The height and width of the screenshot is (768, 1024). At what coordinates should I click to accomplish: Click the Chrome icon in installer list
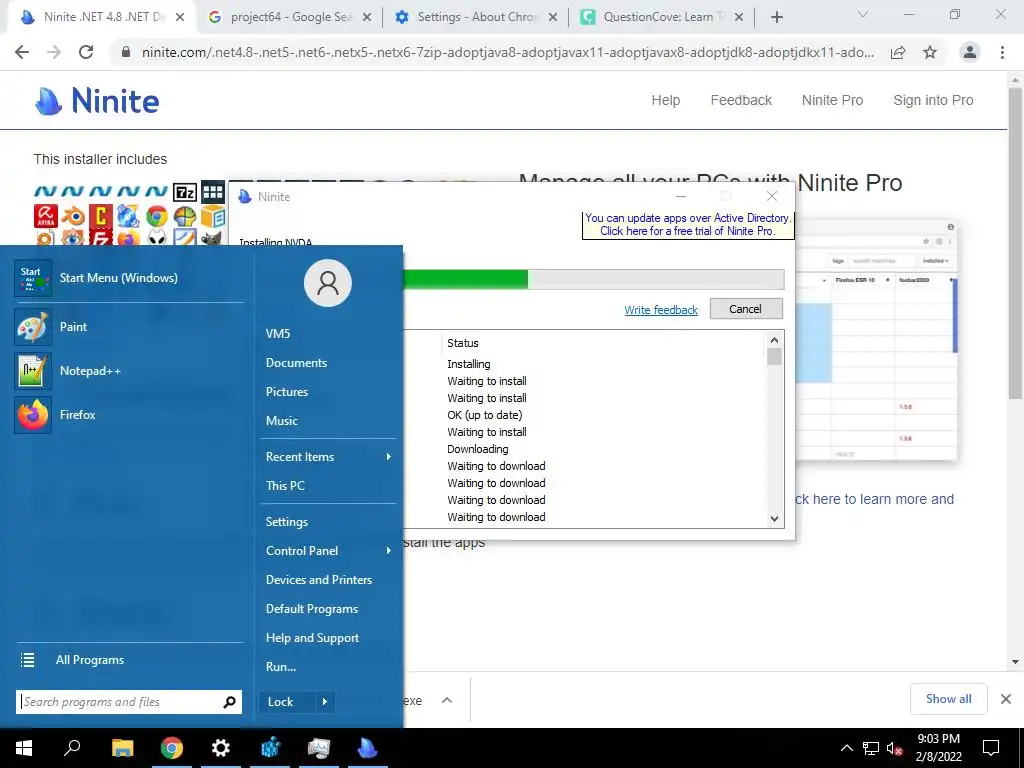click(157, 216)
